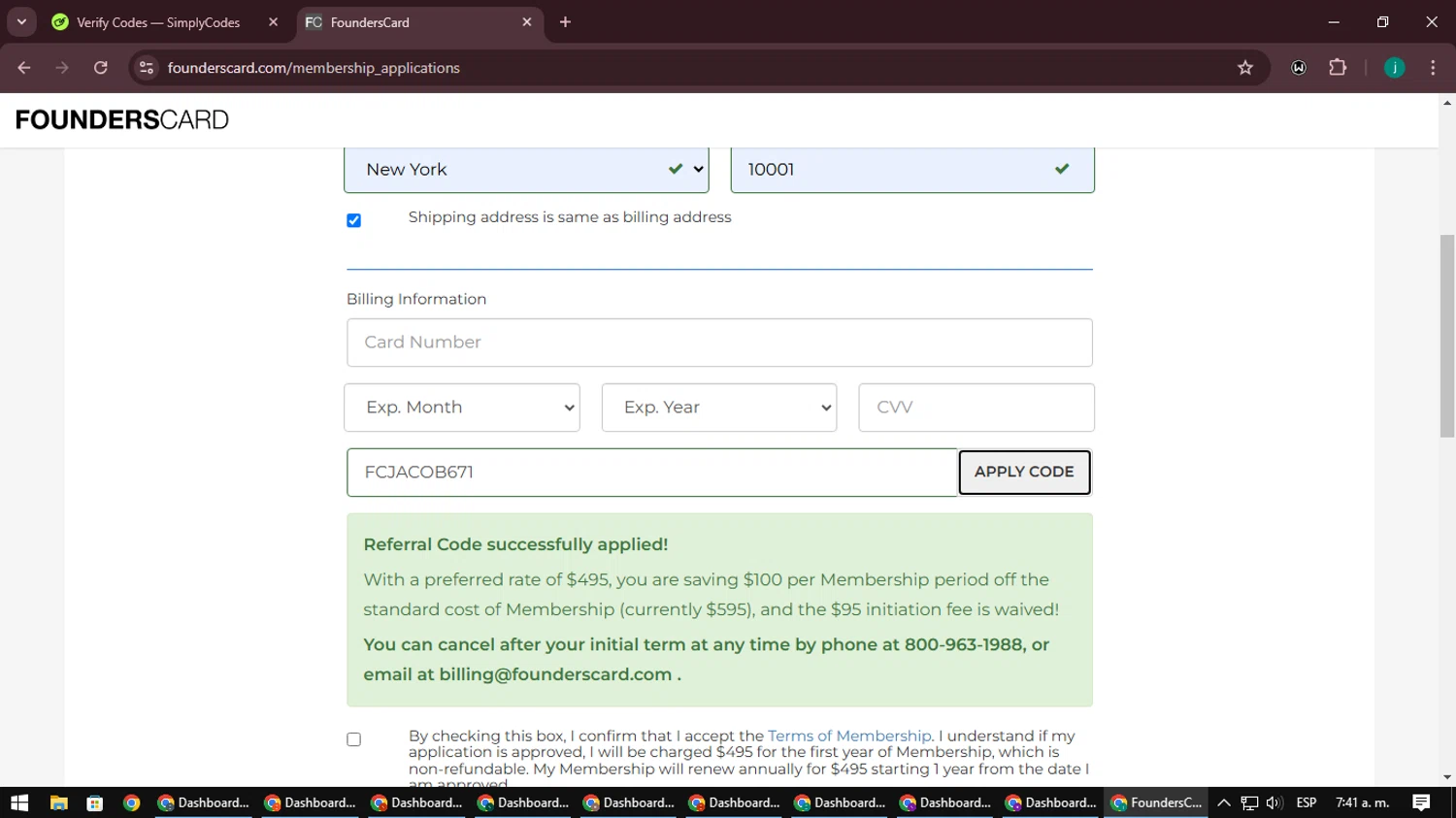Screen dimensions: 1456x818
Task: Open the Exp. Year dropdown
Action: pos(719,408)
